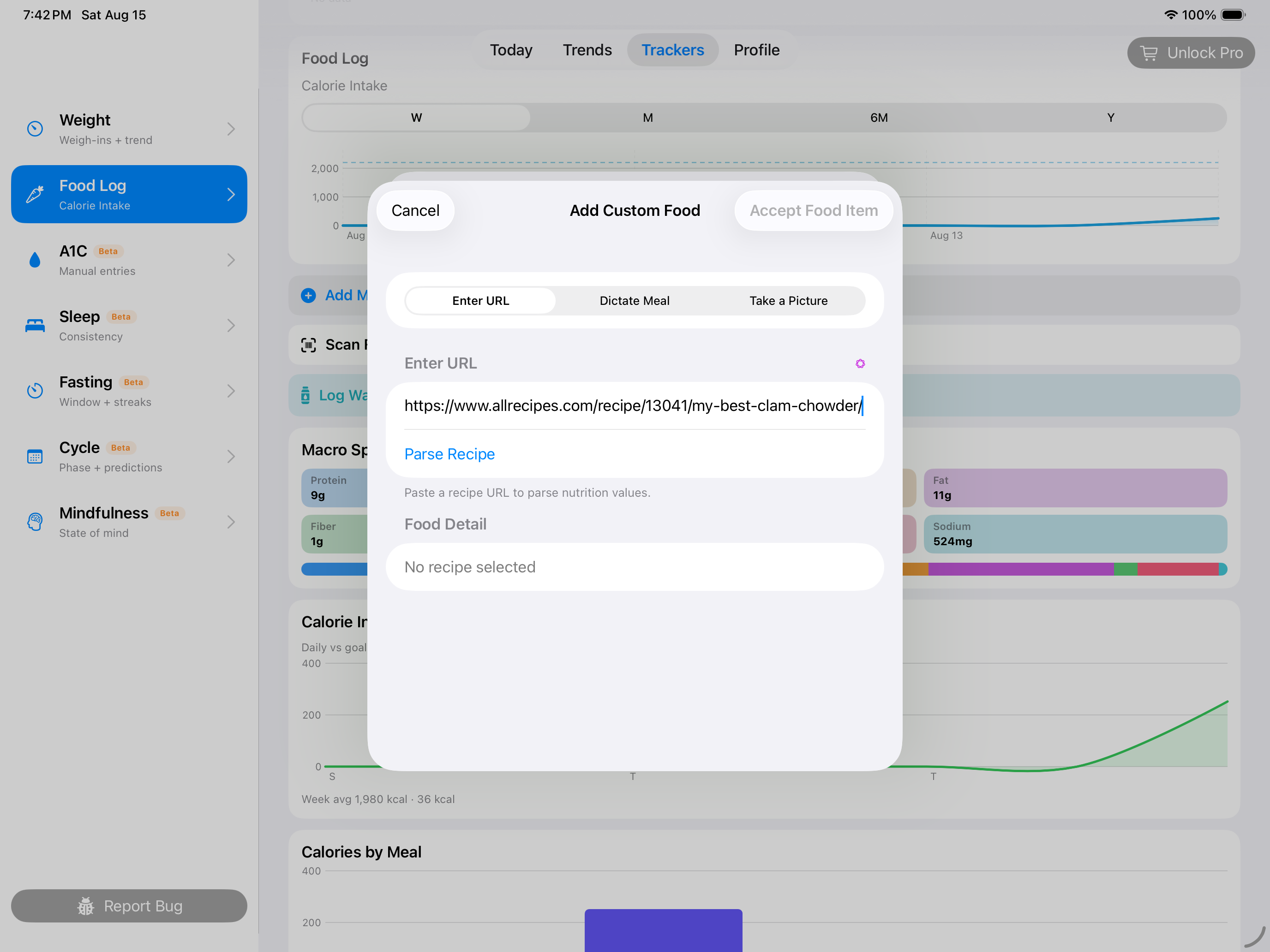
Task: Expand the Food Log chevron
Action: coord(231,195)
